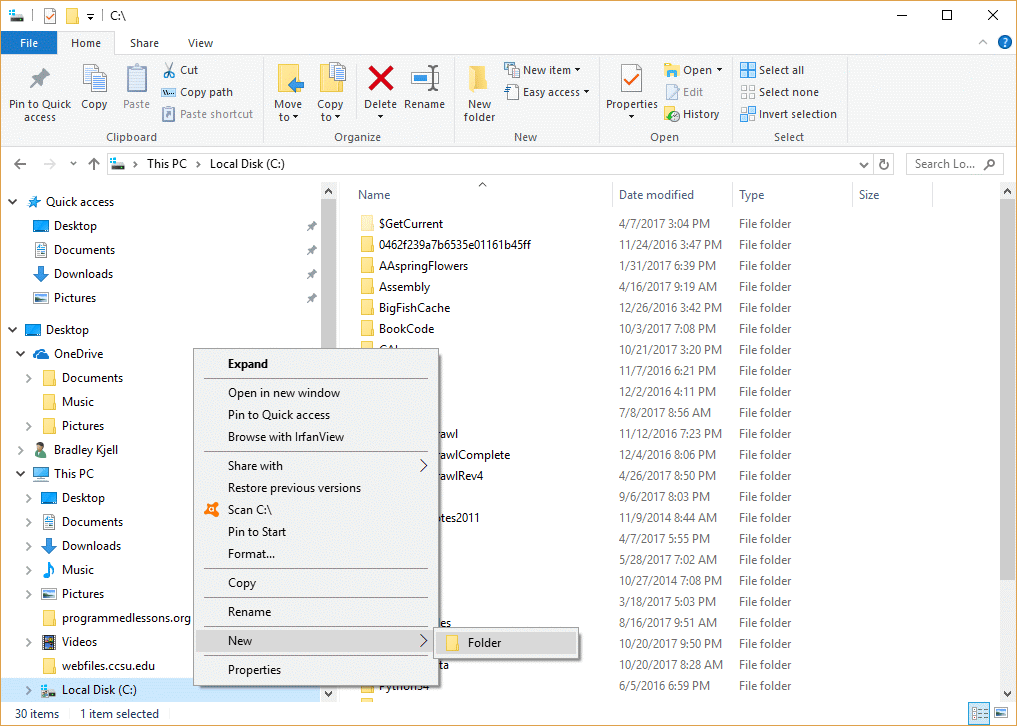Choose Copy path in the ribbon
Viewport: 1017px width, 726px height.
click(197, 92)
